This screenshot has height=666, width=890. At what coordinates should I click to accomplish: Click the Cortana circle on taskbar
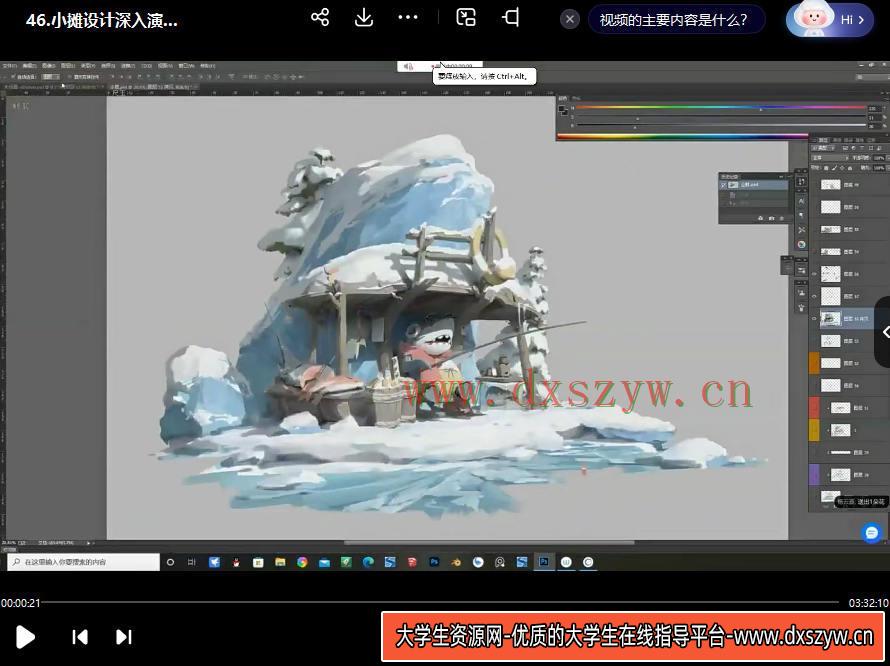click(170, 562)
